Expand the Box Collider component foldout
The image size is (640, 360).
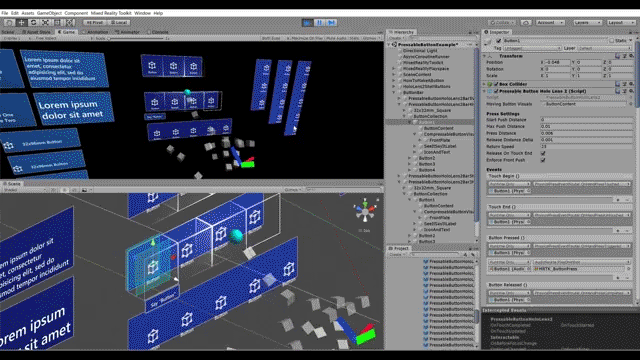coord(484,84)
